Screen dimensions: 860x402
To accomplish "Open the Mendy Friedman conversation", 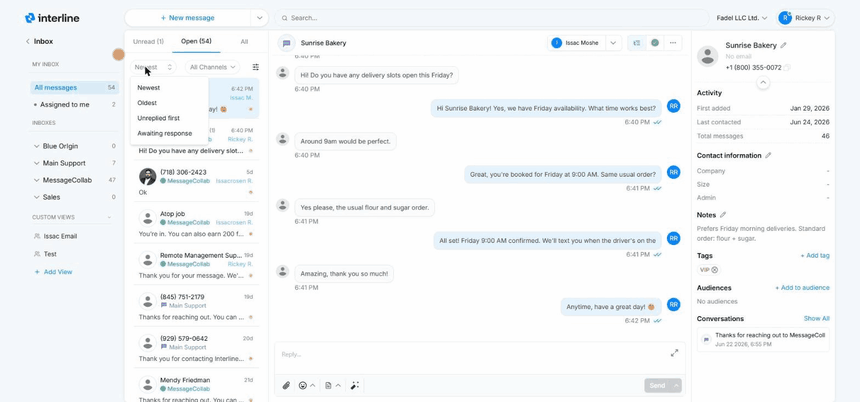I will (196, 387).
